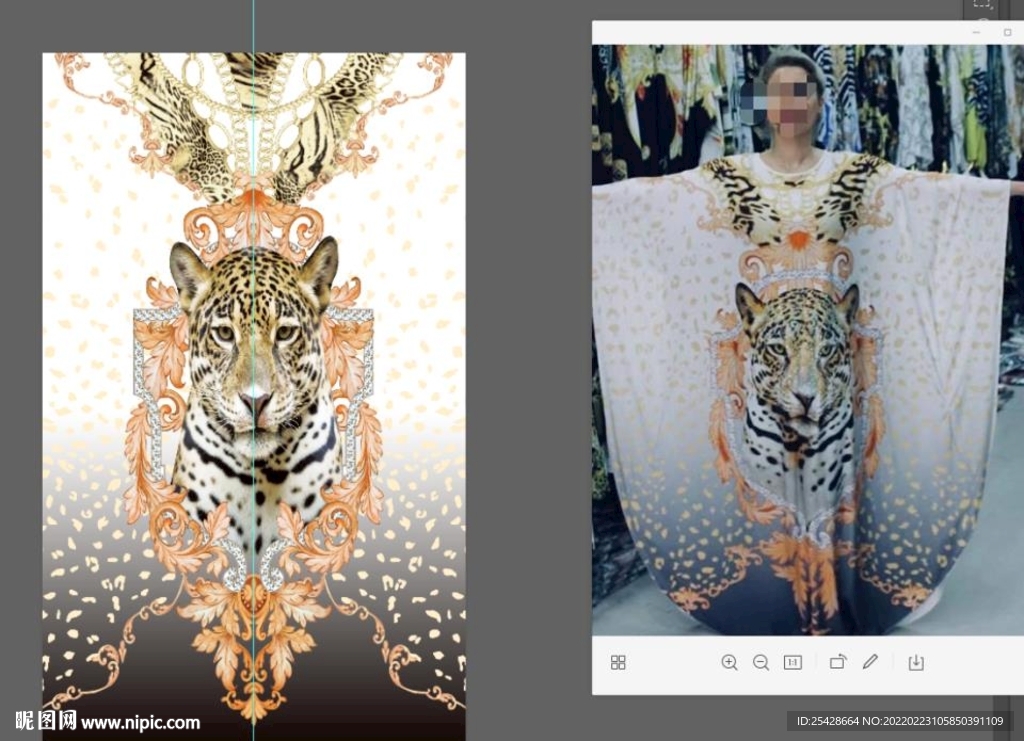Zoom out using the magnifier minus icon

(761, 662)
